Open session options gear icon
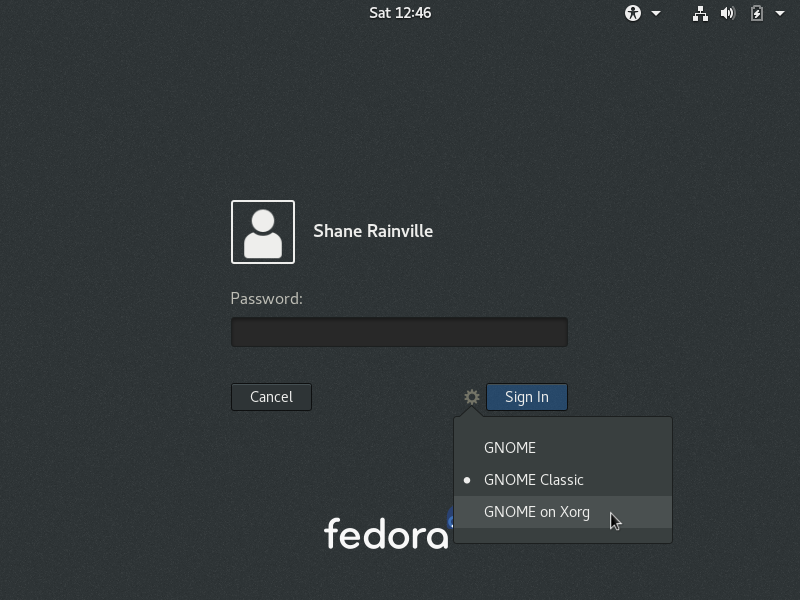This screenshot has width=800, height=600. (472, 397)
